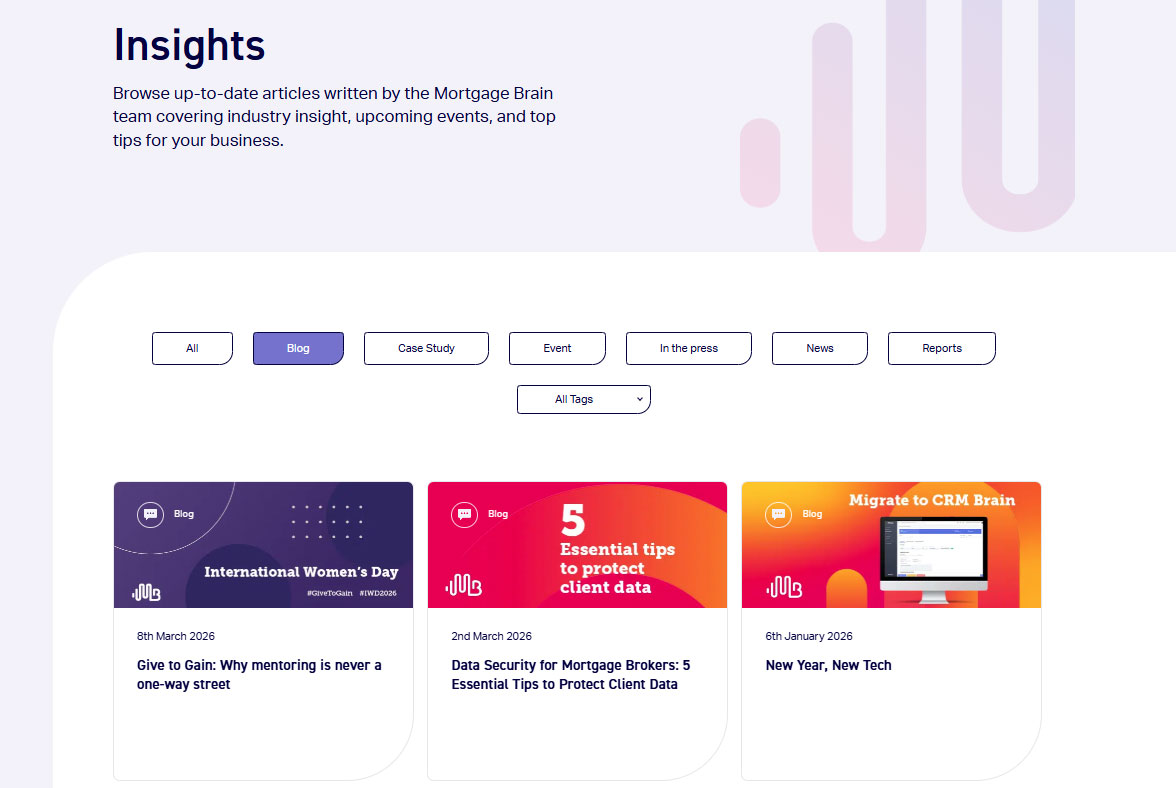Switch to the Event filter
Viewport: 1176px width, 788px height.
click(557, 348)
